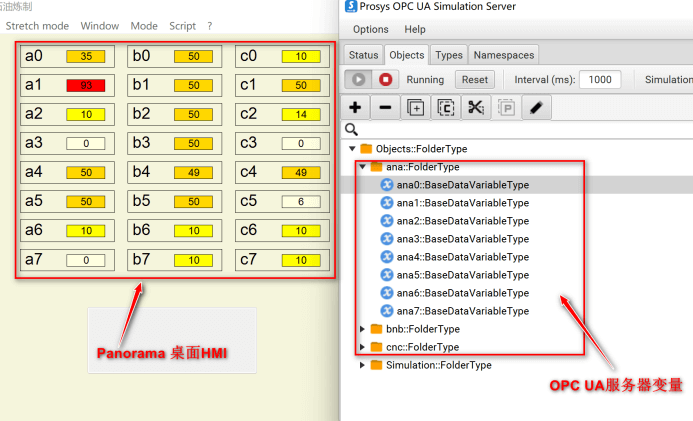Click the scissors cut icon
Viewport: 693px width, 421px height.
476,107
